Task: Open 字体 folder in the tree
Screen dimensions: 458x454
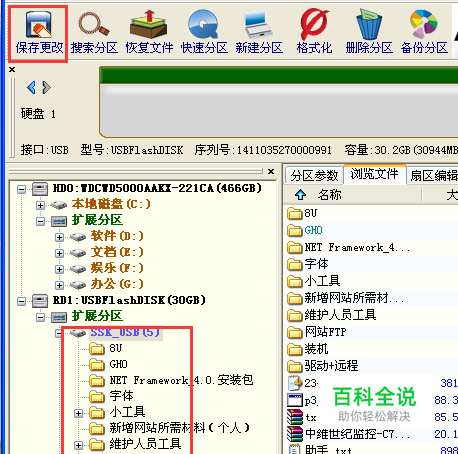Action: click(x=121, y=396)
